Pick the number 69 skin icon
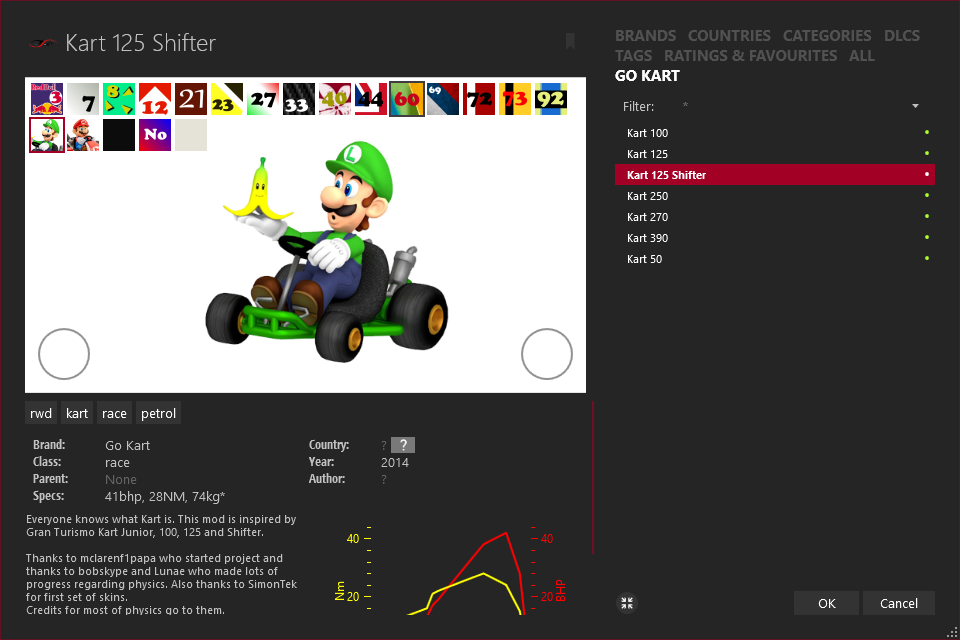This screenshot has height=640, width=960. [x=443, y=99]
